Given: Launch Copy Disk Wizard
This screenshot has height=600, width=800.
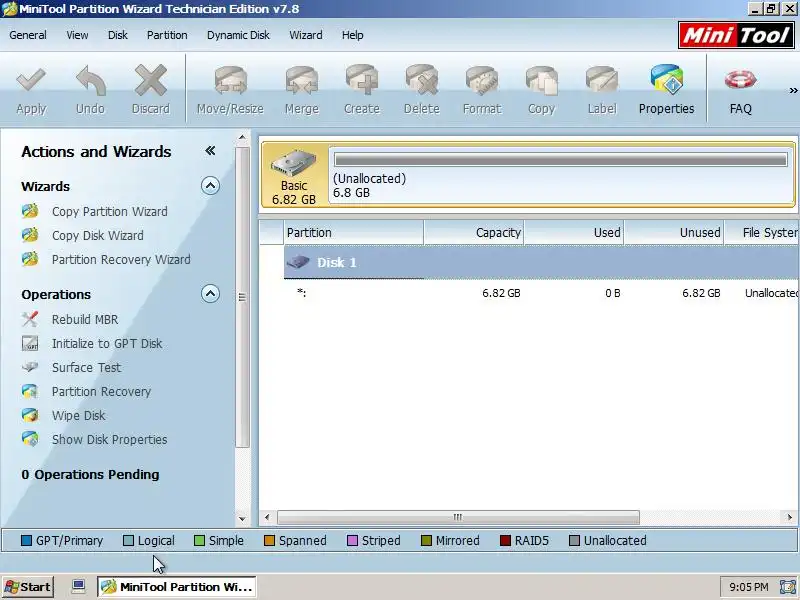Looking at the screenshot, I should point(97,235).
